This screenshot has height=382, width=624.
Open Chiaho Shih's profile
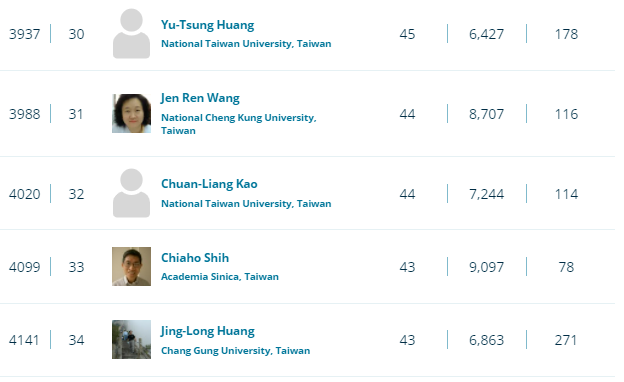195,258
